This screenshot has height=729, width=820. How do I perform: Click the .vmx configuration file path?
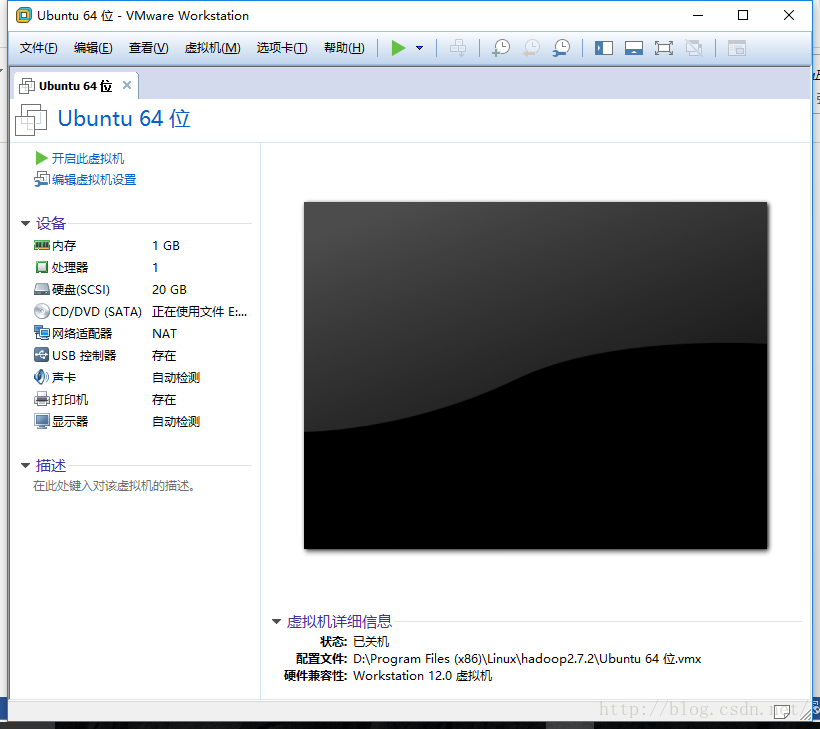527,659
